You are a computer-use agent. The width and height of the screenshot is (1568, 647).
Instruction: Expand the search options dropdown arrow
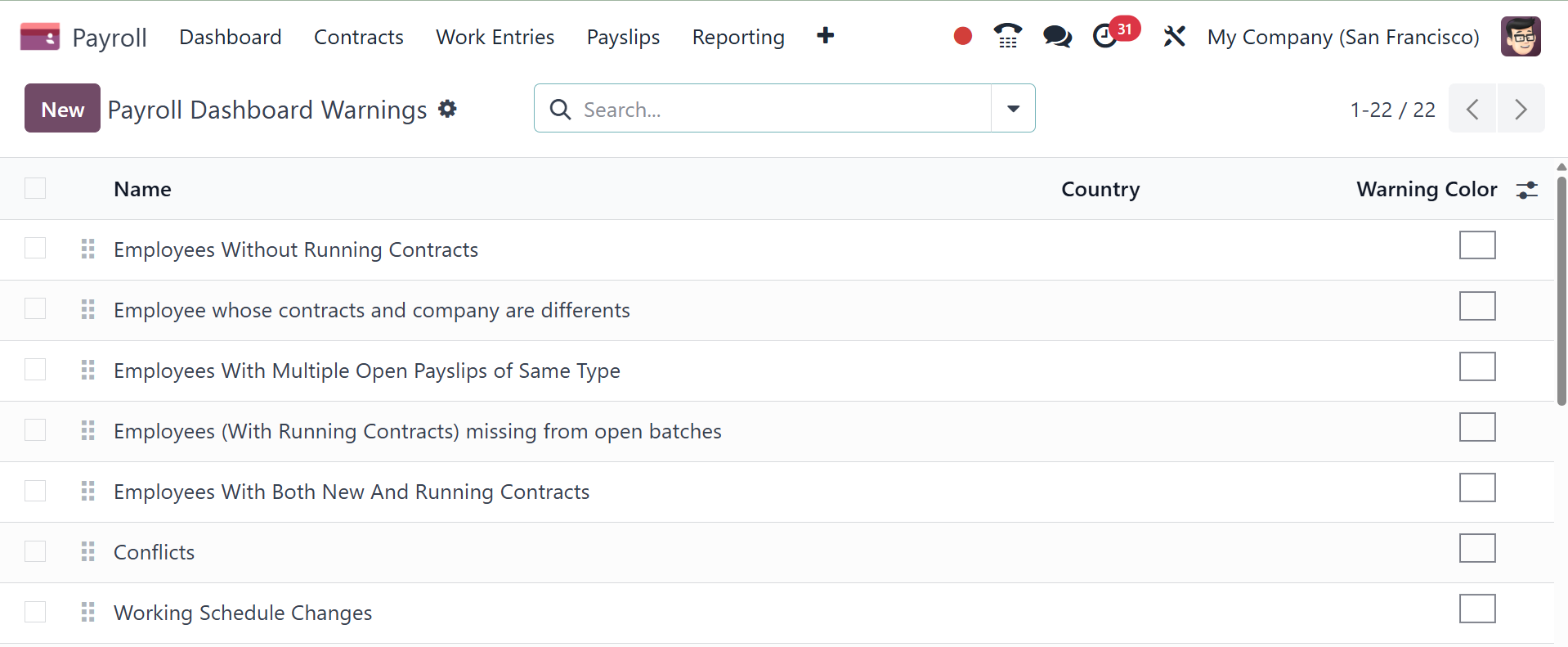tap(1013, 109)
